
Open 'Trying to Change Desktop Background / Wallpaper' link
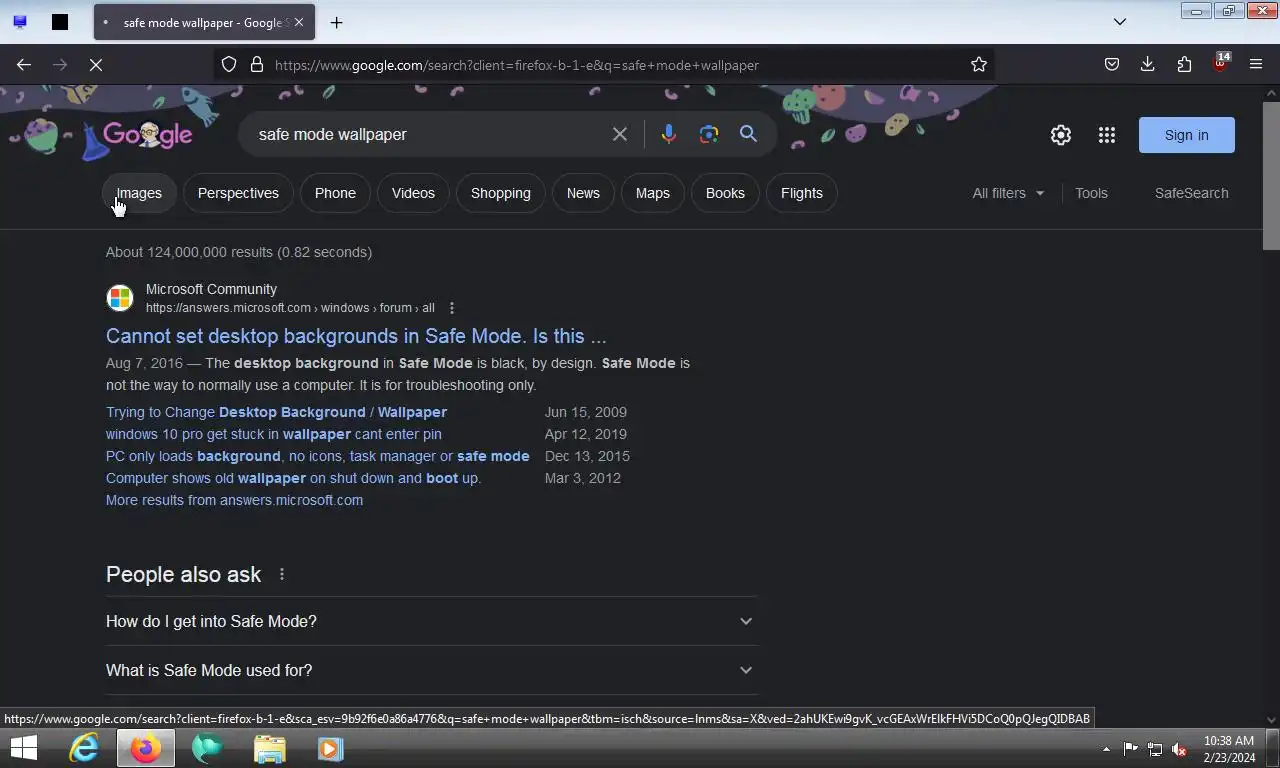276,412
